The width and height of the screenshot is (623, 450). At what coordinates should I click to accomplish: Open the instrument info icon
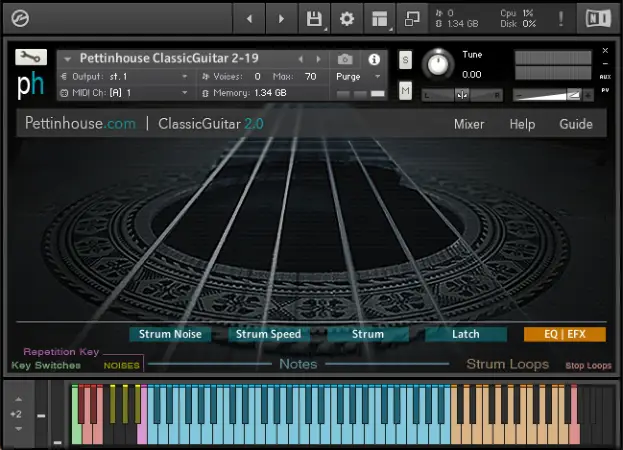(x=374, y=59)
